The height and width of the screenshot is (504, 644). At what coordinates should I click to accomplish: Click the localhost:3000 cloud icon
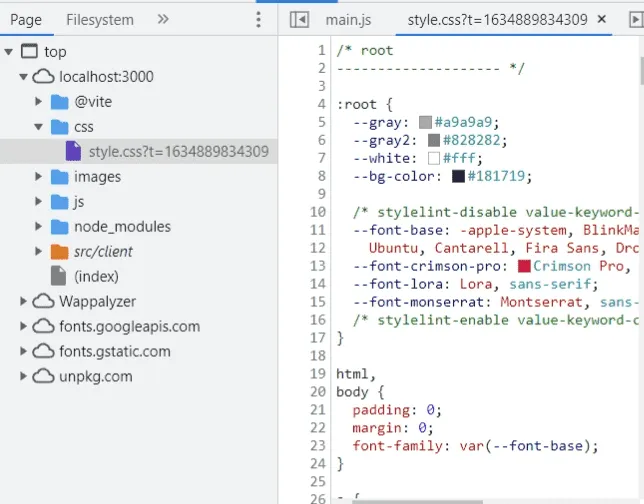[x=43, y=76]
